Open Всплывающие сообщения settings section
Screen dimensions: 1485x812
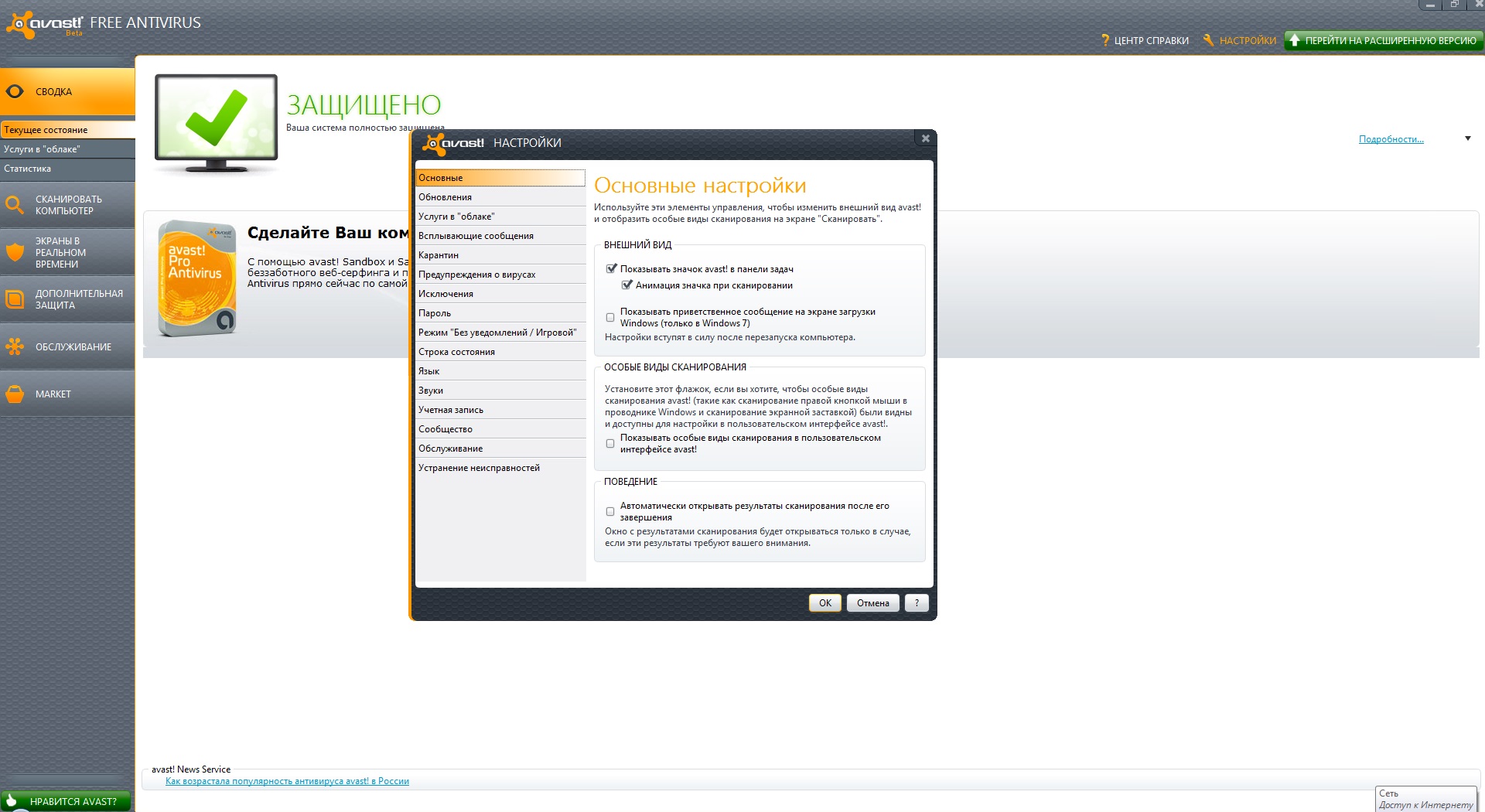coord(500,236)
